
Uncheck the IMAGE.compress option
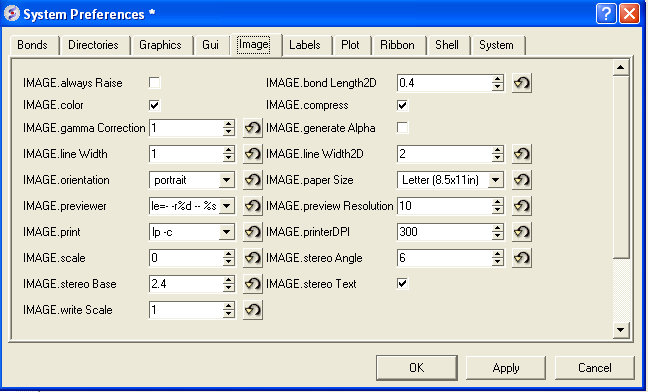point(403,105)
